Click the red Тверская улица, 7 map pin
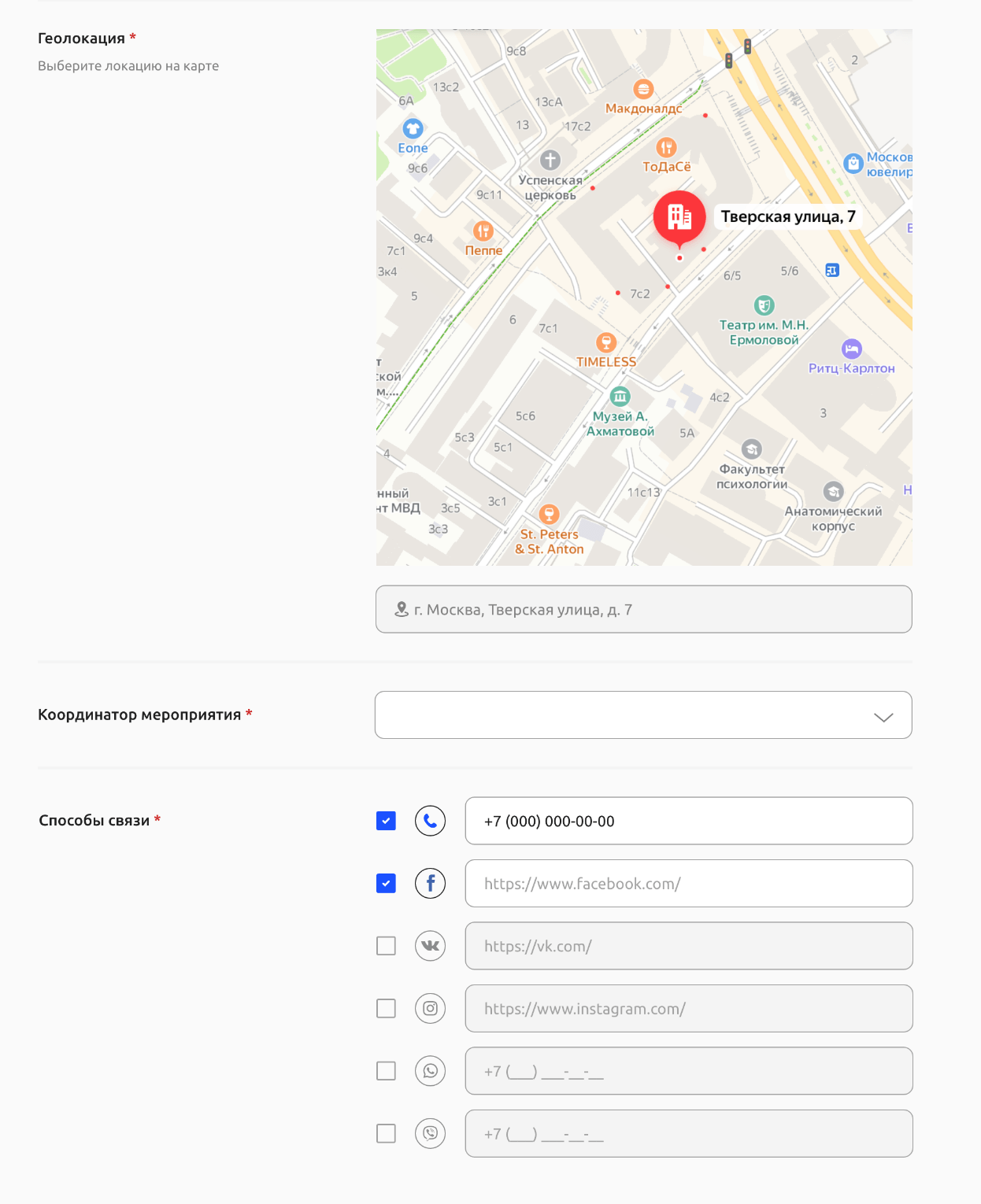This screenshot has width=981, height=1204. tap(679, 217)
